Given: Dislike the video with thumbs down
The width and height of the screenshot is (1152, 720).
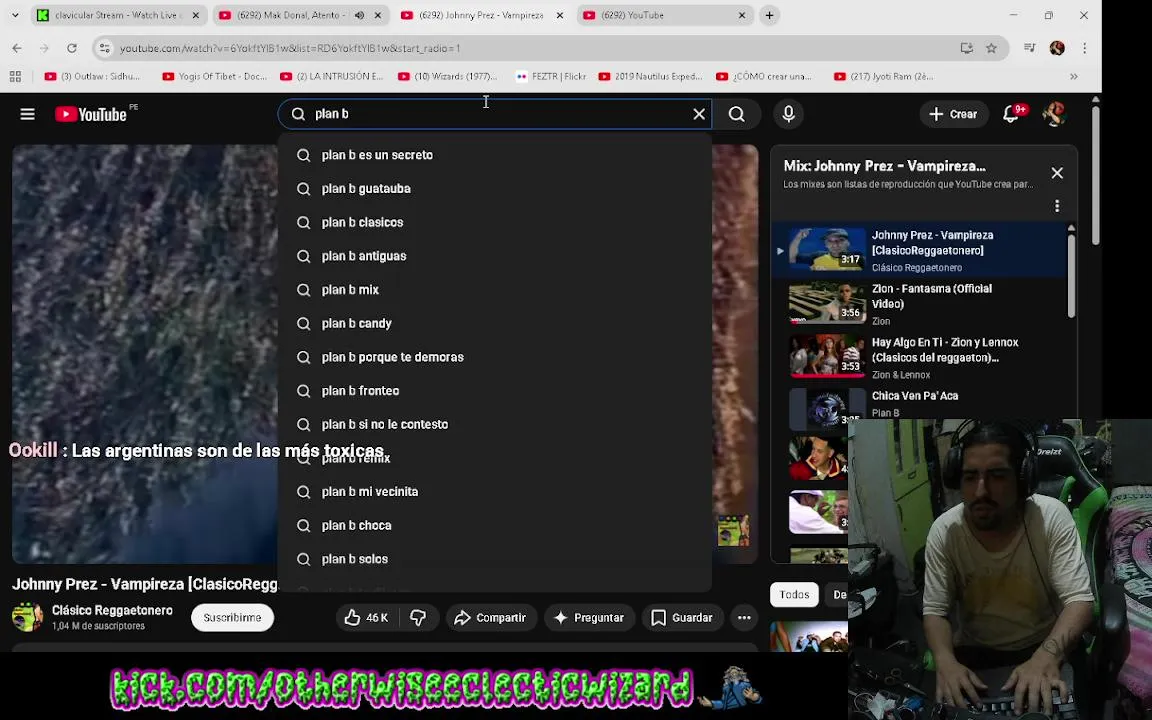Looking at the screenshot, I should [x=418, y=618].
